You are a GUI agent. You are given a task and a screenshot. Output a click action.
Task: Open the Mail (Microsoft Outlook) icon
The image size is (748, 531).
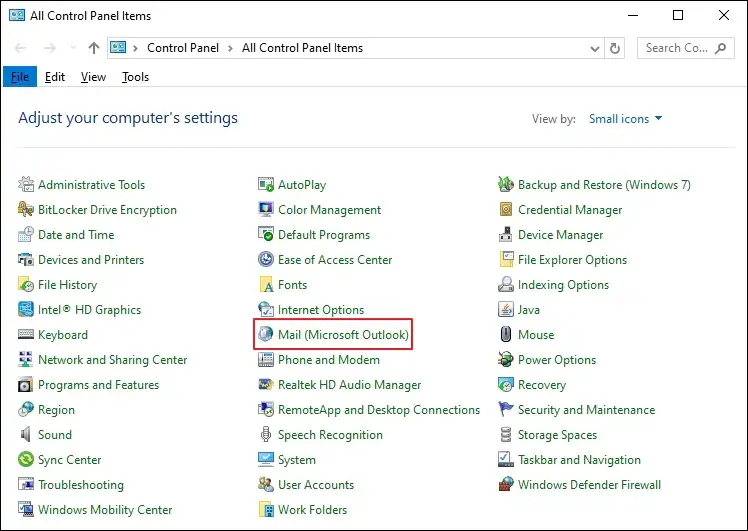point(266,334)
